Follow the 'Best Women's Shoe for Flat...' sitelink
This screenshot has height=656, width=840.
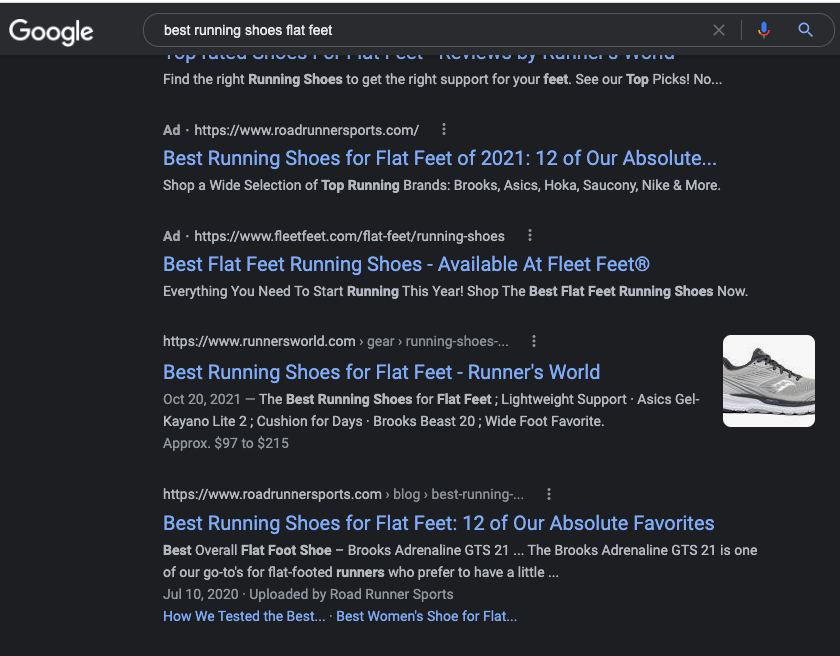426,616
